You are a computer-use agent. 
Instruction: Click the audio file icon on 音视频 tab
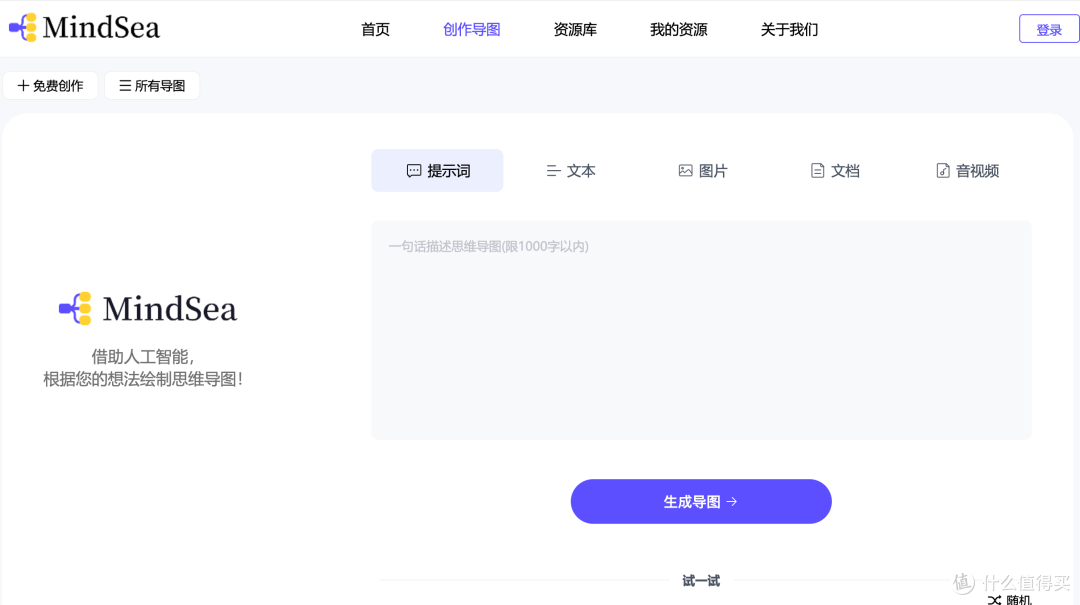pyautogui.click(x=942, y=171)
